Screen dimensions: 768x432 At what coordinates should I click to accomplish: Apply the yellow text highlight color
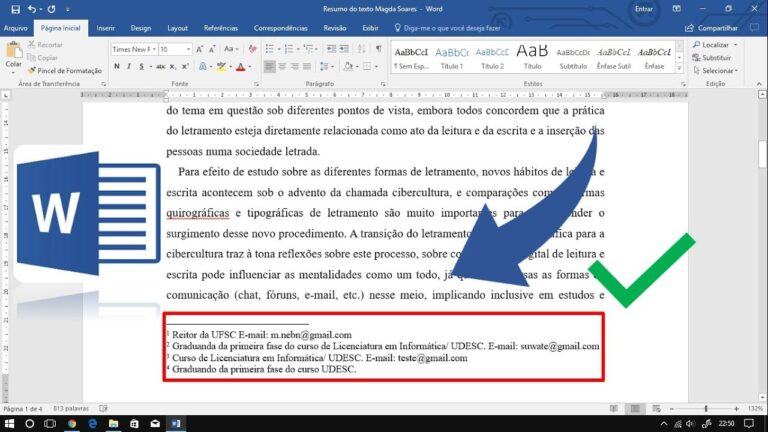point(221,67)
